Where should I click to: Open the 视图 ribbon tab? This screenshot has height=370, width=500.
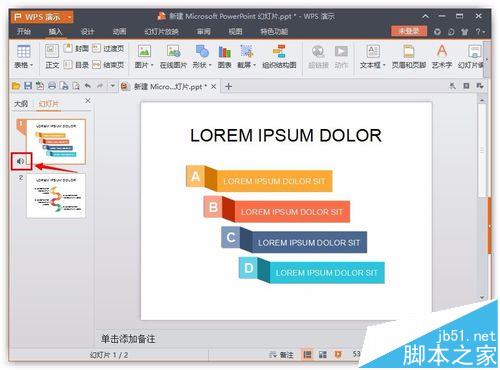click(x=235, y=32)
